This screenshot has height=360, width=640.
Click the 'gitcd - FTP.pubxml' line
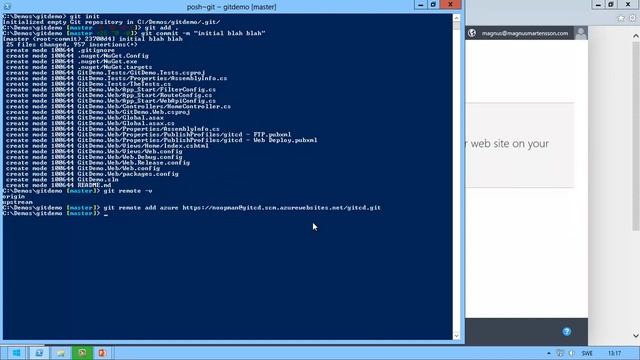pos(149,135)
